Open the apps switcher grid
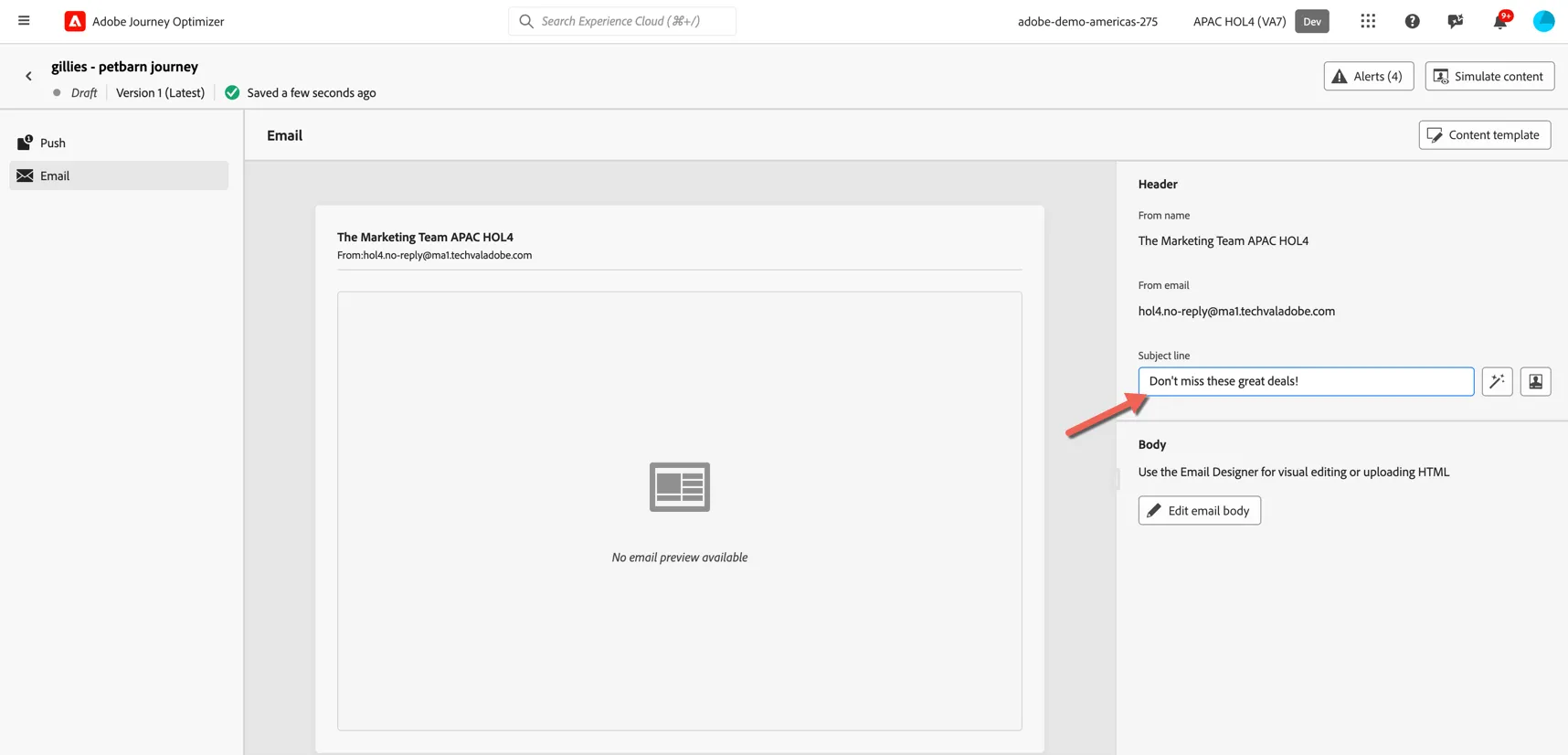This screenshot has width=1568, height=755. pos(1367,21)
